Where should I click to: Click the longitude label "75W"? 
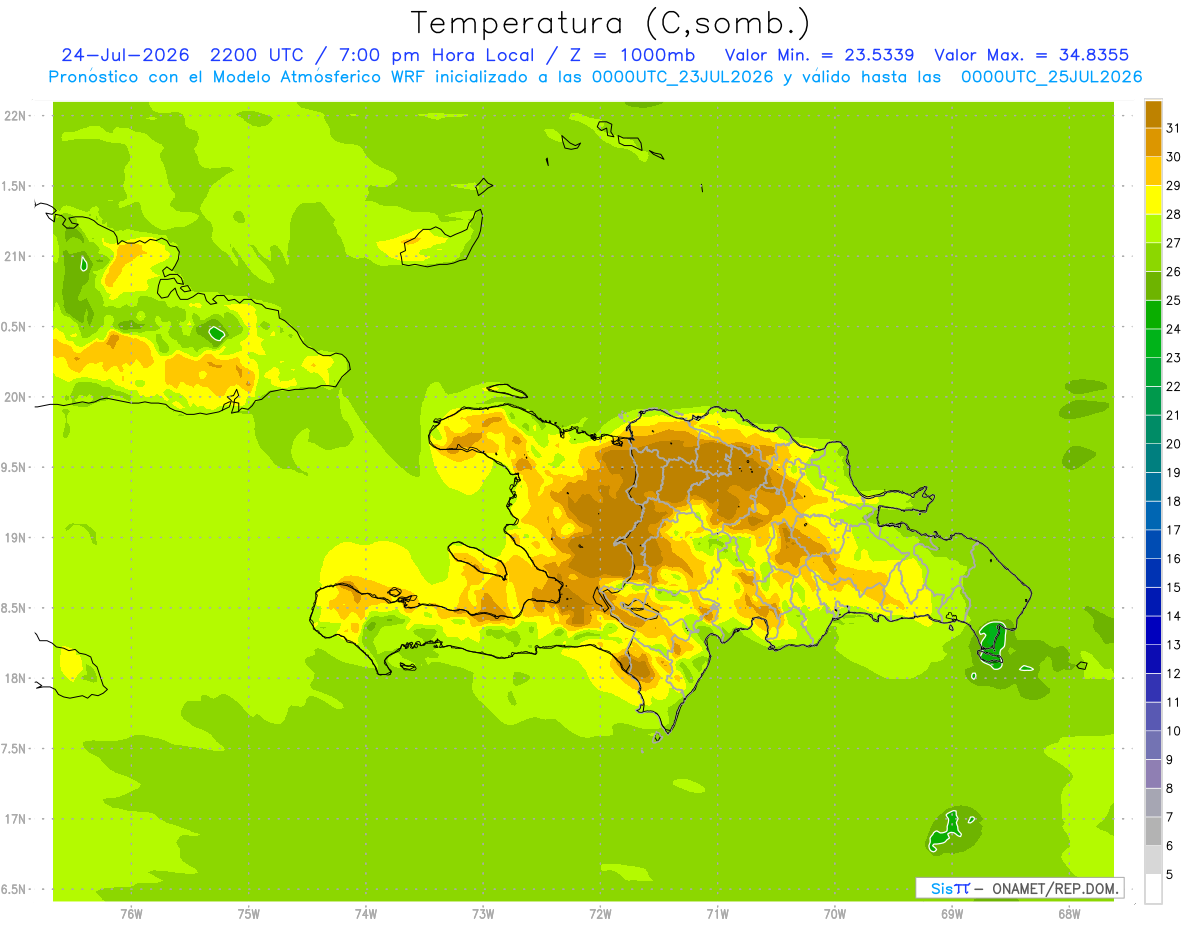click(249, 913)
